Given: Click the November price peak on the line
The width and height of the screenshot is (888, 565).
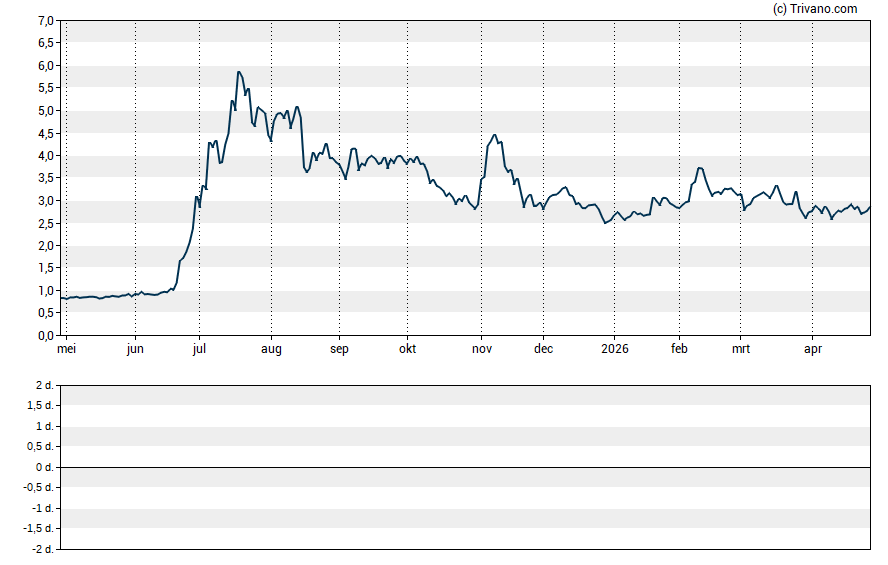Looking at the screenshot, I should [494, 135].
